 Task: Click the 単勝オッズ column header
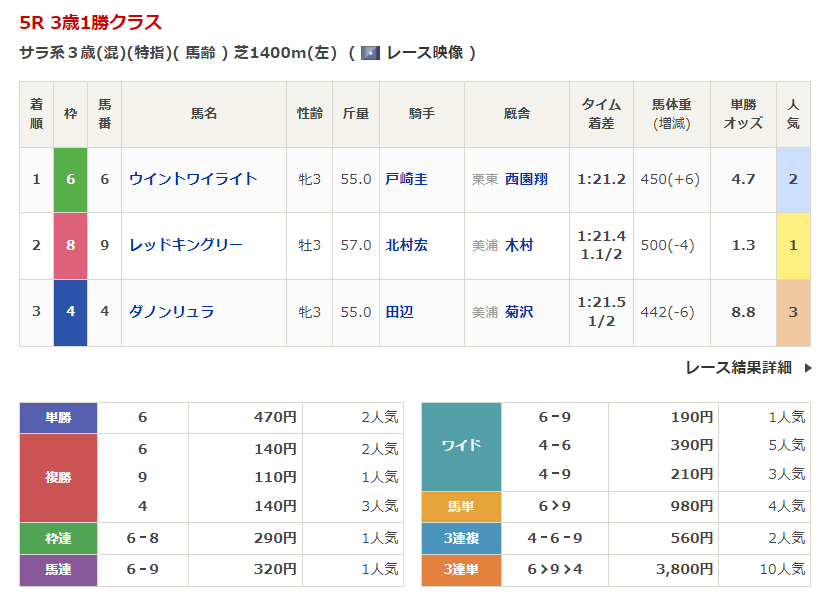tap(743, 114)
